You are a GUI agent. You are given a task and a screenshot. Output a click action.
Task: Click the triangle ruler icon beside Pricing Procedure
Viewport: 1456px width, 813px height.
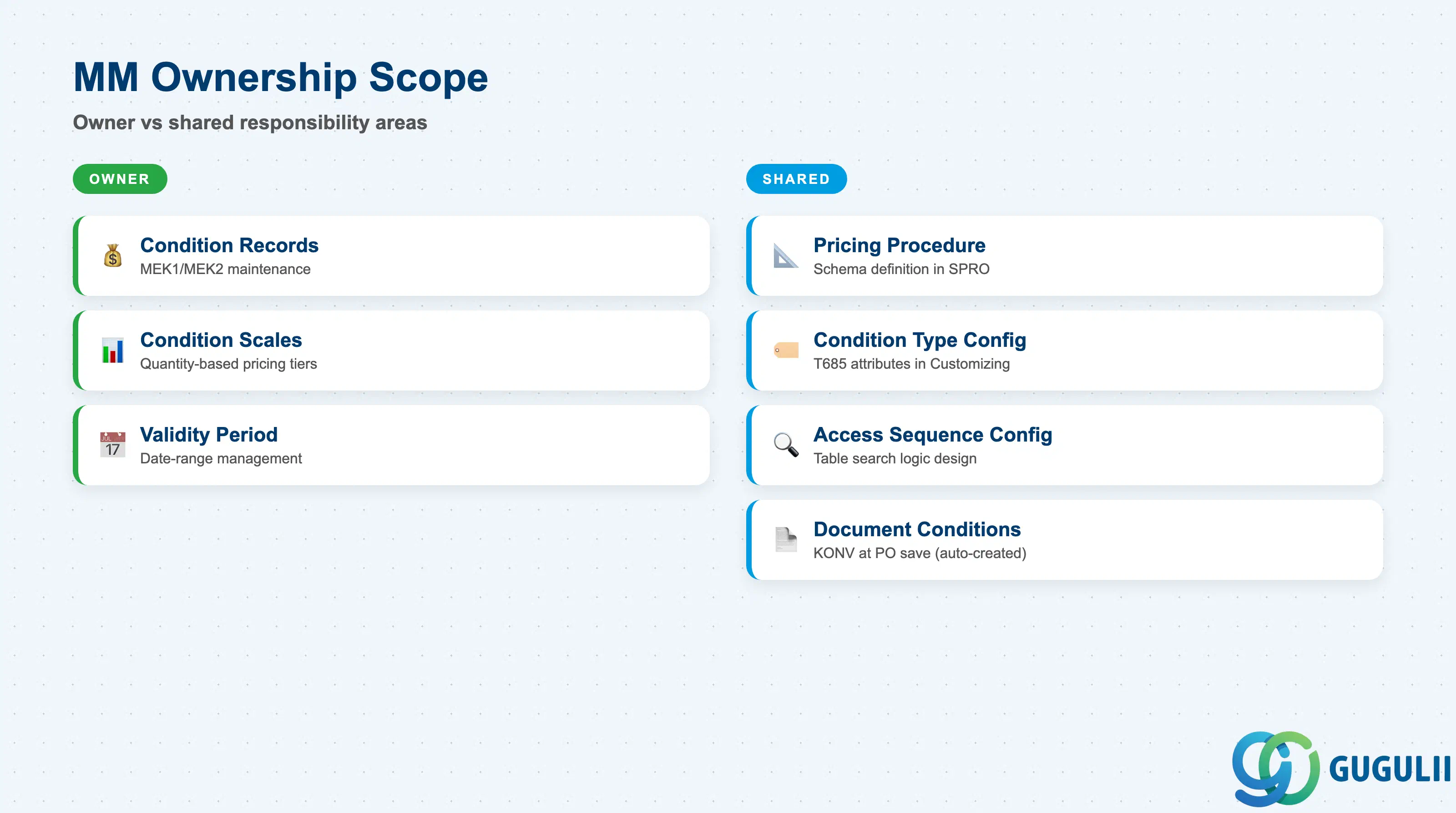click(786, 255)
